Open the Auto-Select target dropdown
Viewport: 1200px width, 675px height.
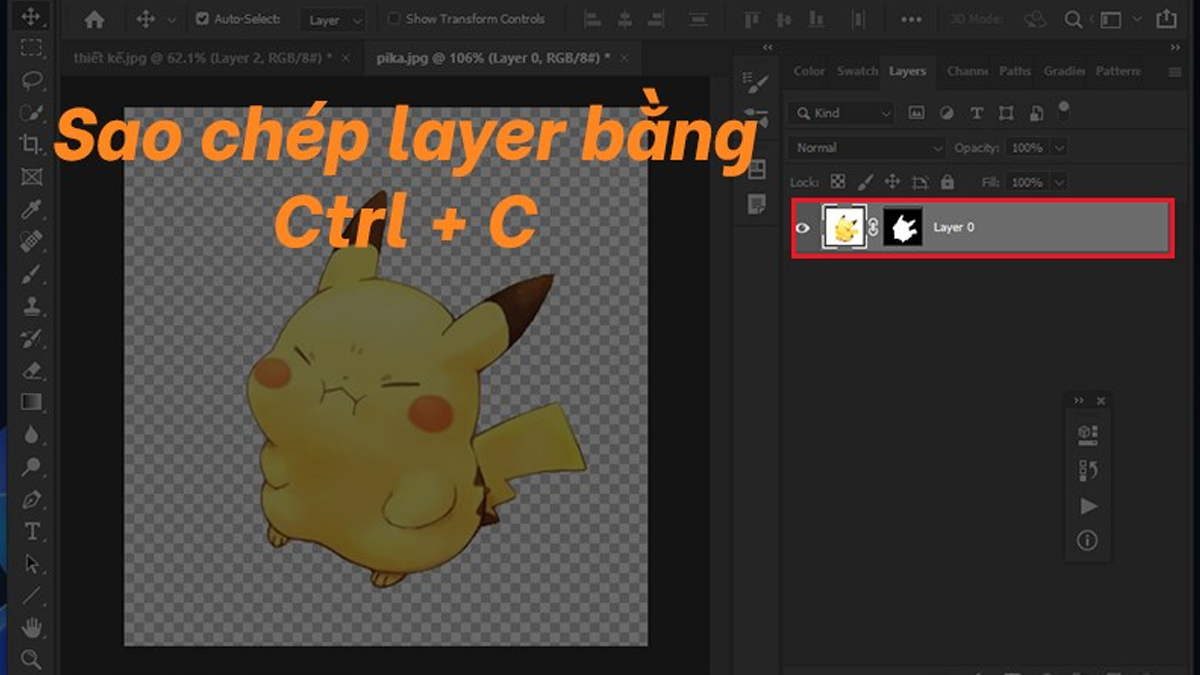point(332,19)
